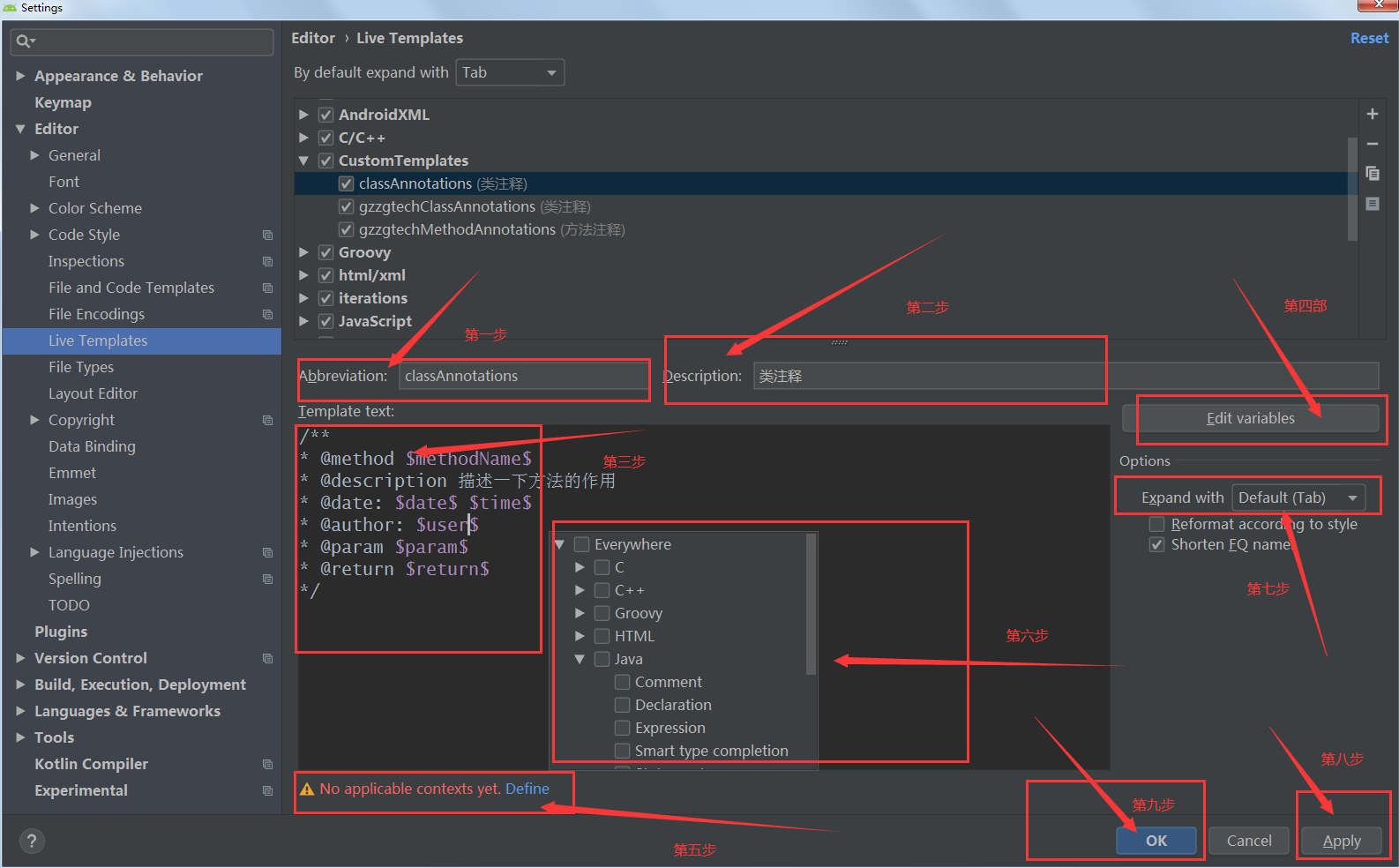The image size is (1399, 868).
Task: Collapse the CustomTemplates group
Action: (x=303, y=161)
